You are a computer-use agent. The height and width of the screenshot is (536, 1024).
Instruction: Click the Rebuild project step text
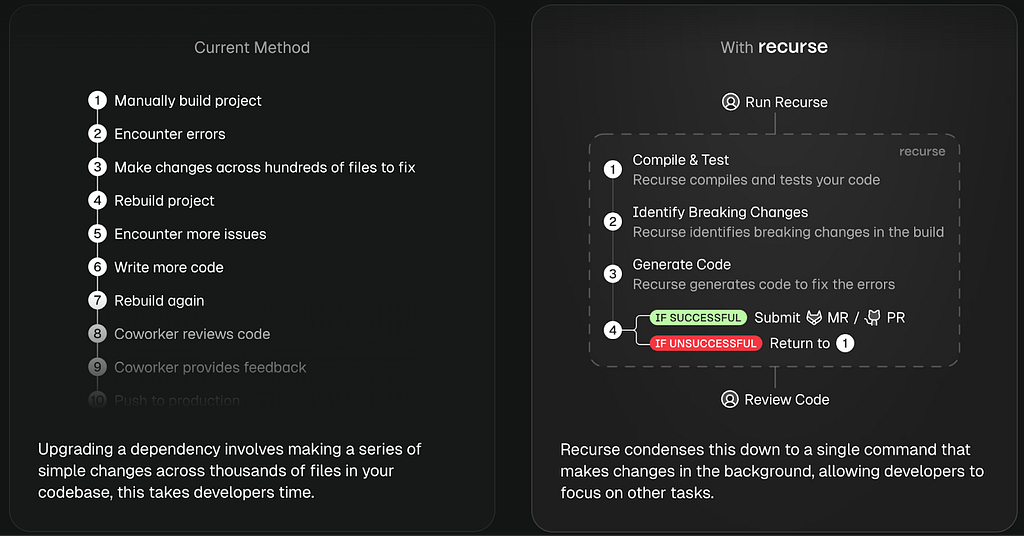pyautogui.click(x=164, y=200)
